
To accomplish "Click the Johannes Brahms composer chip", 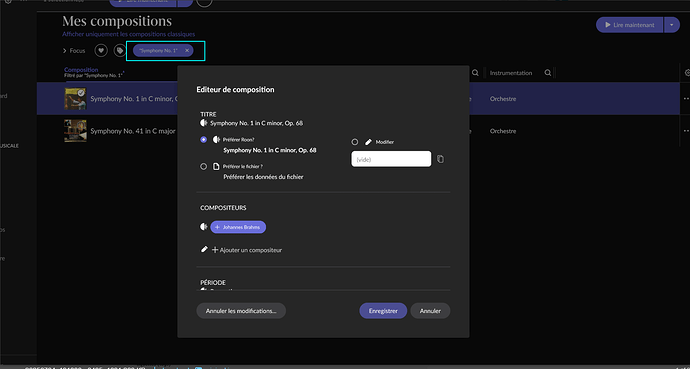I will point(238,227).
